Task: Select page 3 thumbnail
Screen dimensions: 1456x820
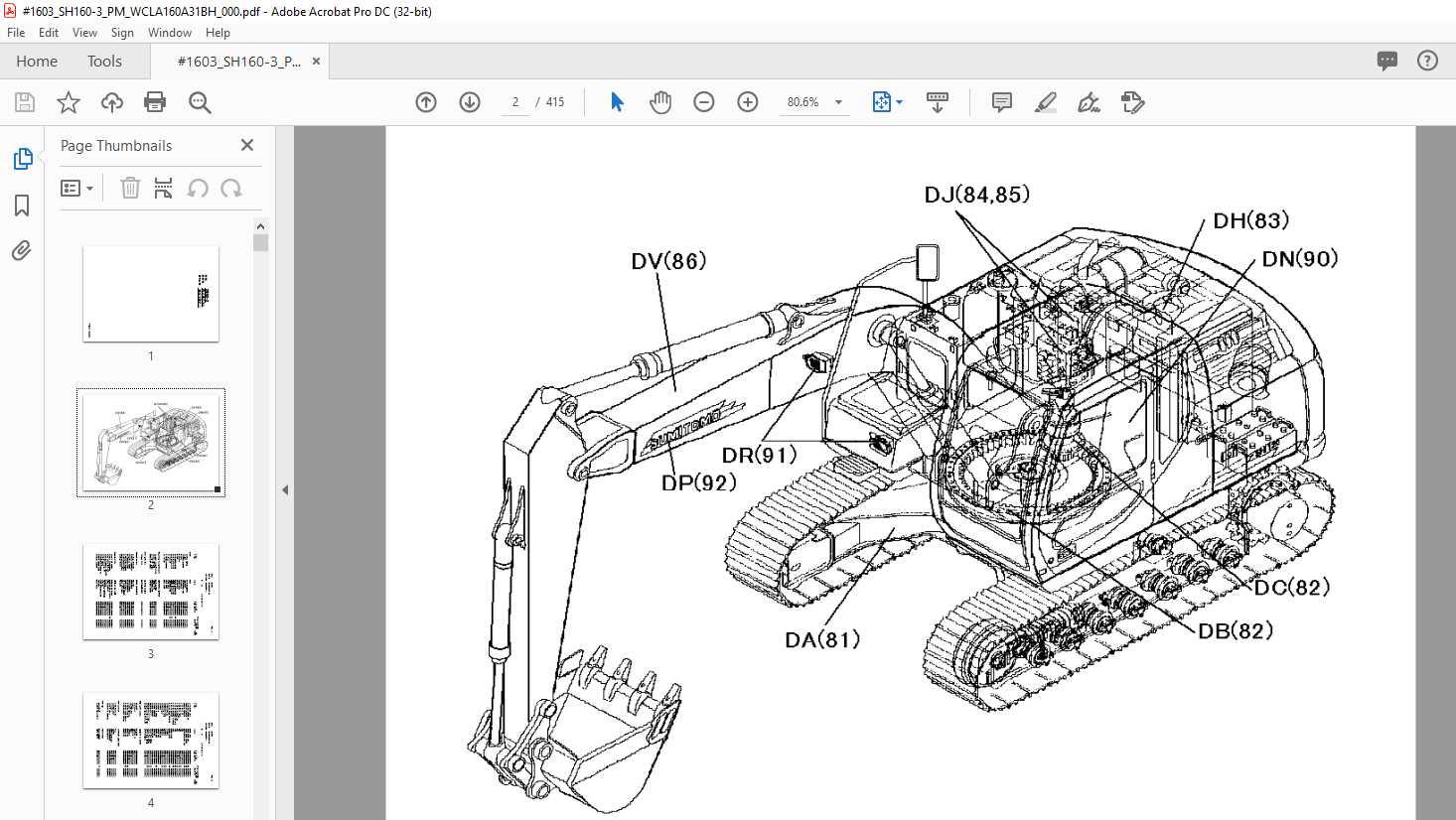Action: coord(151,592)
